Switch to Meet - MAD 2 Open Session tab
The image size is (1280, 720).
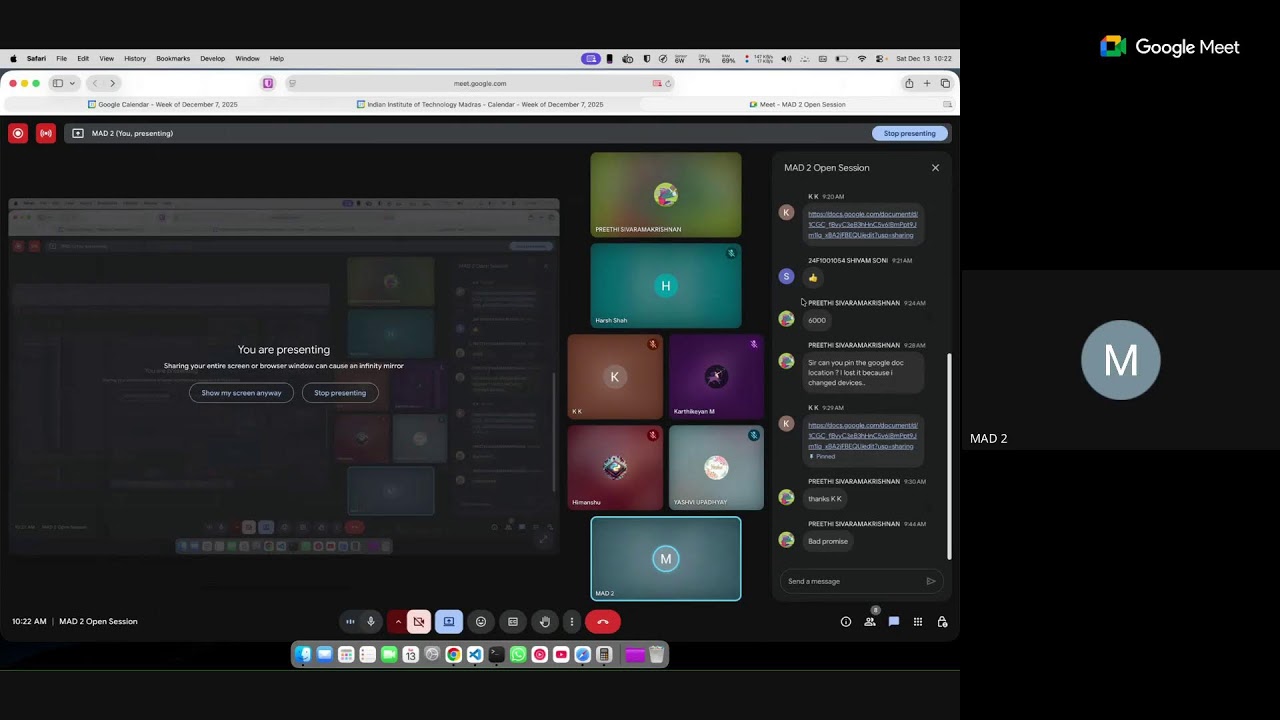(x=797, y=104)
